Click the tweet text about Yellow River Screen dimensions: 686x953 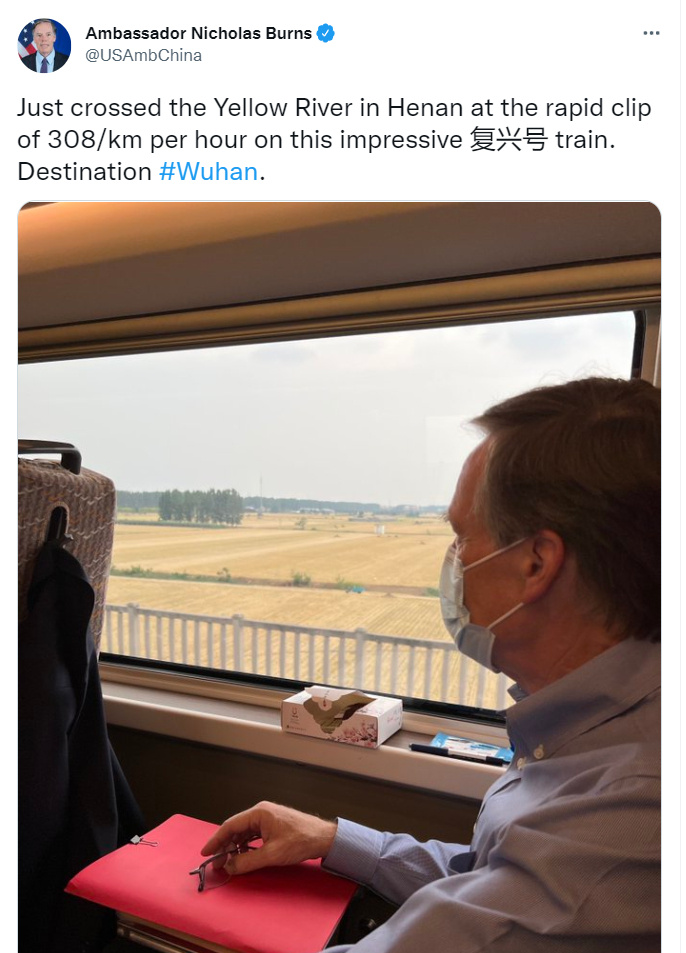(x=334, y=140)
